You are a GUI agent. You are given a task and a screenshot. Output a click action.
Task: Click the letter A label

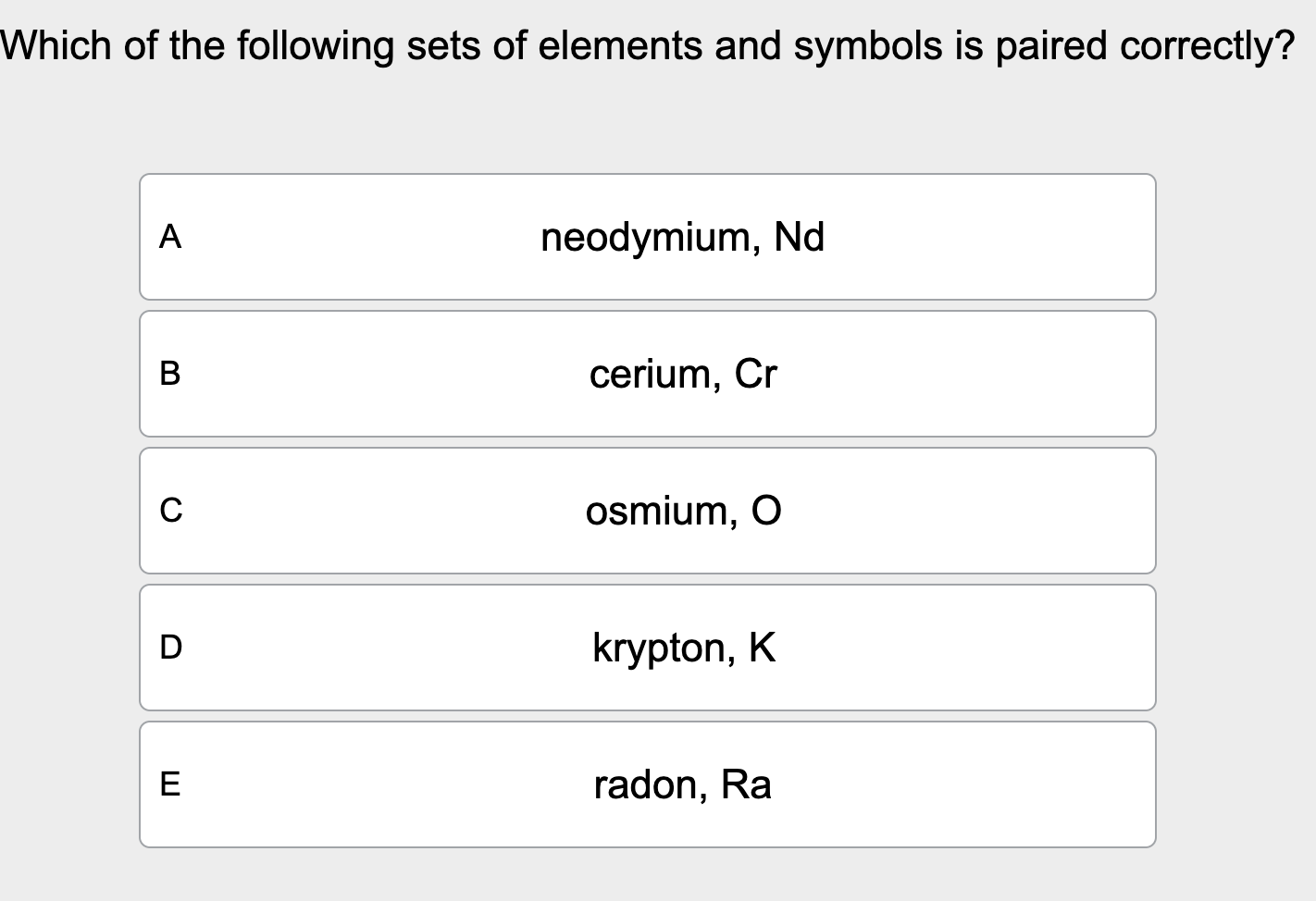tap(170, 238)
